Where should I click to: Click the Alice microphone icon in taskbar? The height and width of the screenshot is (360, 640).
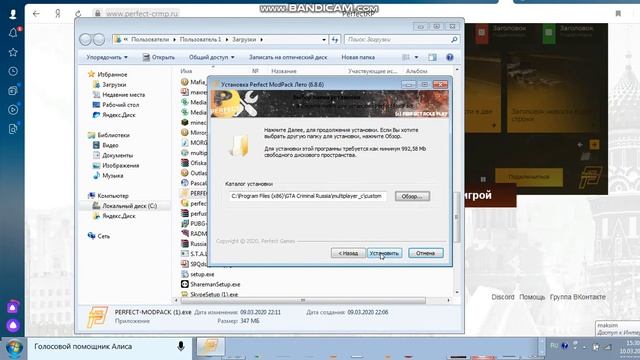click(181, 347)
